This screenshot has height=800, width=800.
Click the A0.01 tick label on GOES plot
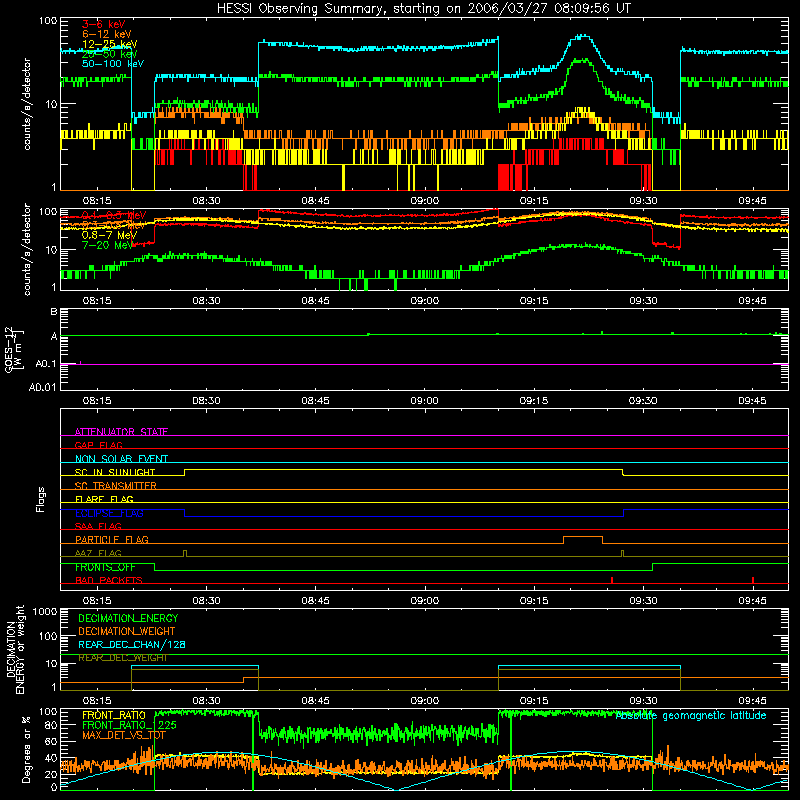pyautogui.click(x=43, y=387)
